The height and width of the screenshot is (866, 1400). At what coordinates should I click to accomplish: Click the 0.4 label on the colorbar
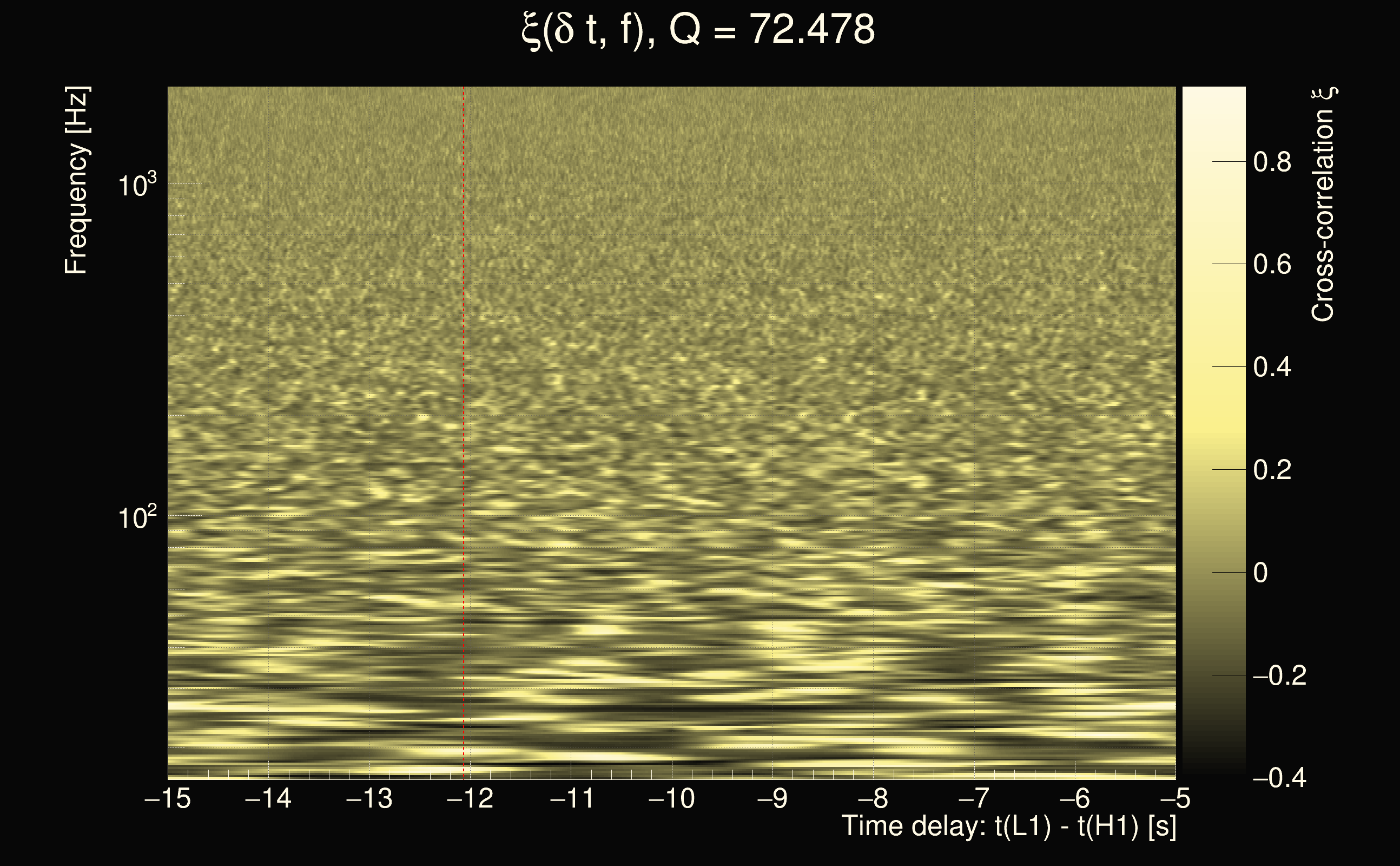pyautogui.click(x=1272, y=367)
